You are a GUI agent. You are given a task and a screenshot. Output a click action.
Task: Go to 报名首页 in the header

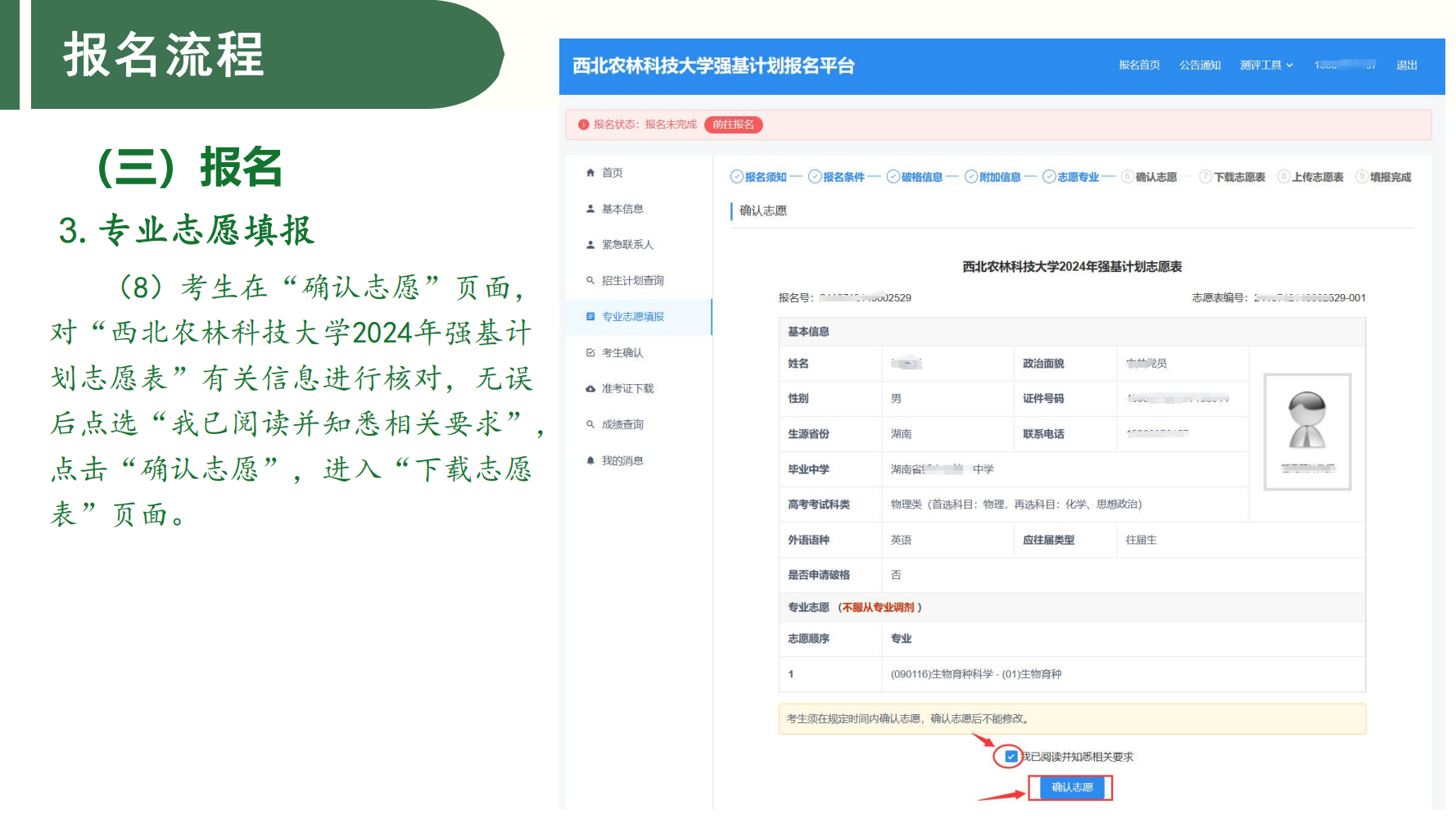click(x=1139, y=66)
